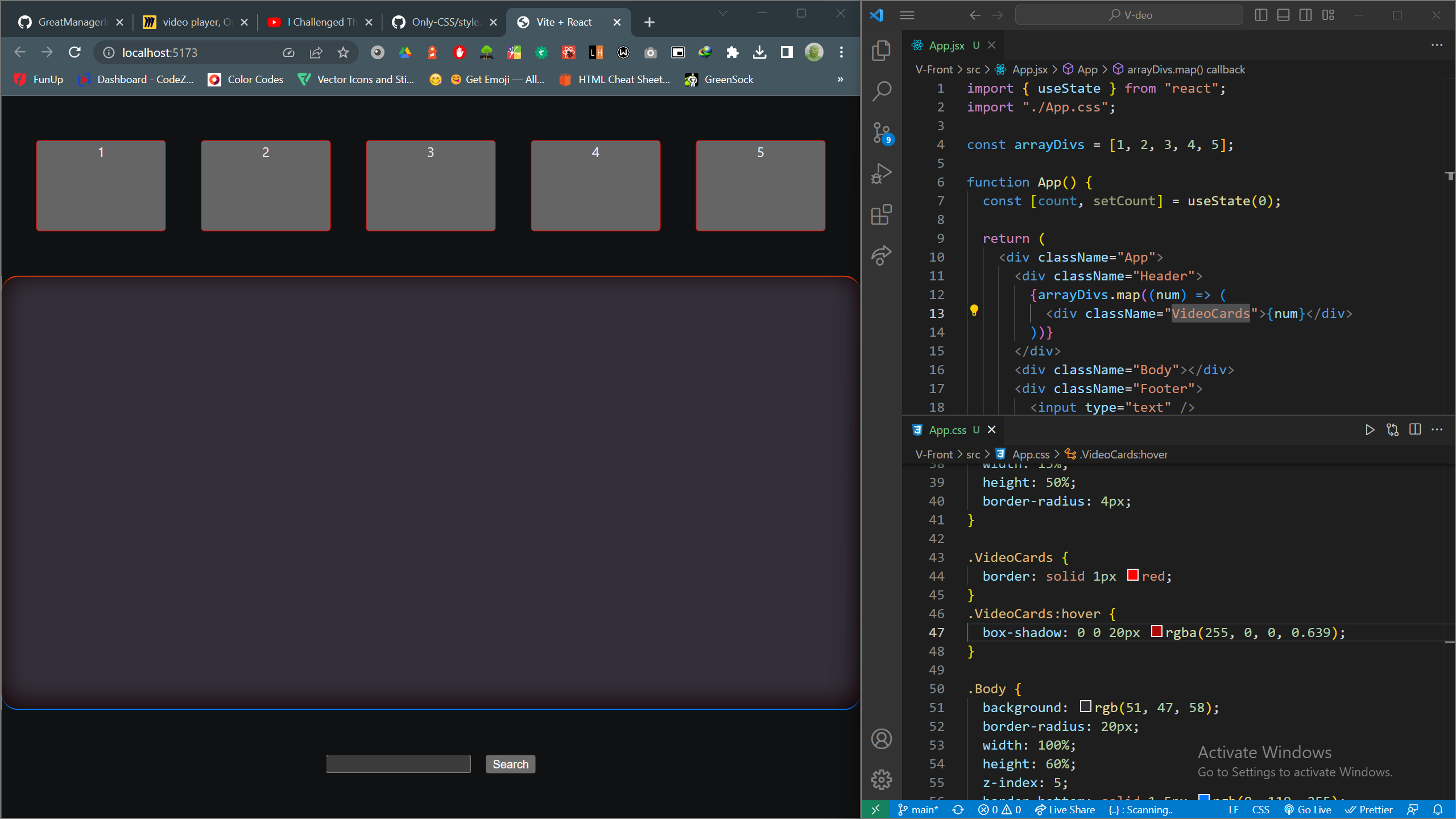Screen dimensions: 1456x819
Task: Click the Search button on the webpage
Action: coord(510,764)
